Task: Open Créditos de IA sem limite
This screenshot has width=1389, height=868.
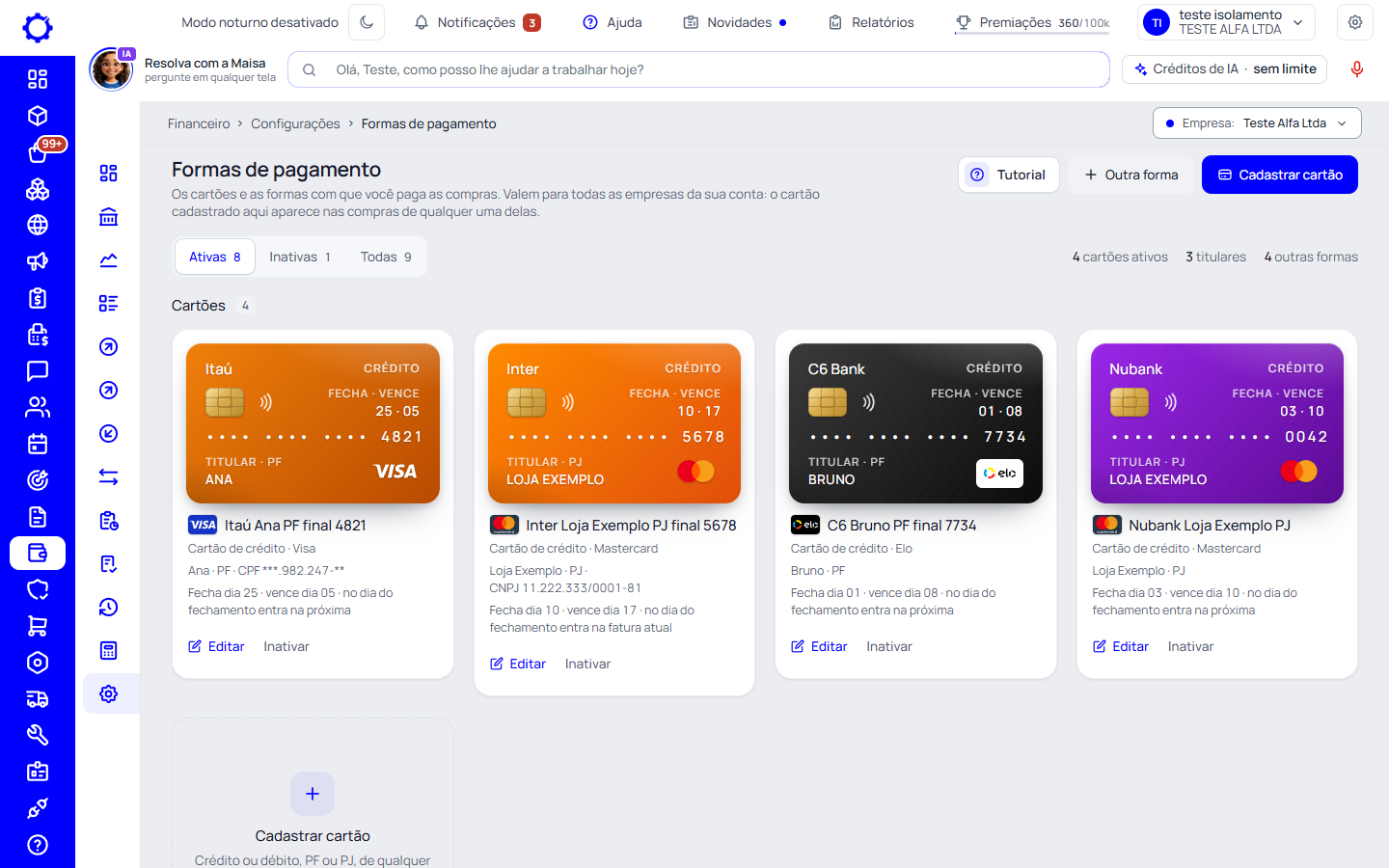Action: pyautogui.click(x=1225, y=69)
